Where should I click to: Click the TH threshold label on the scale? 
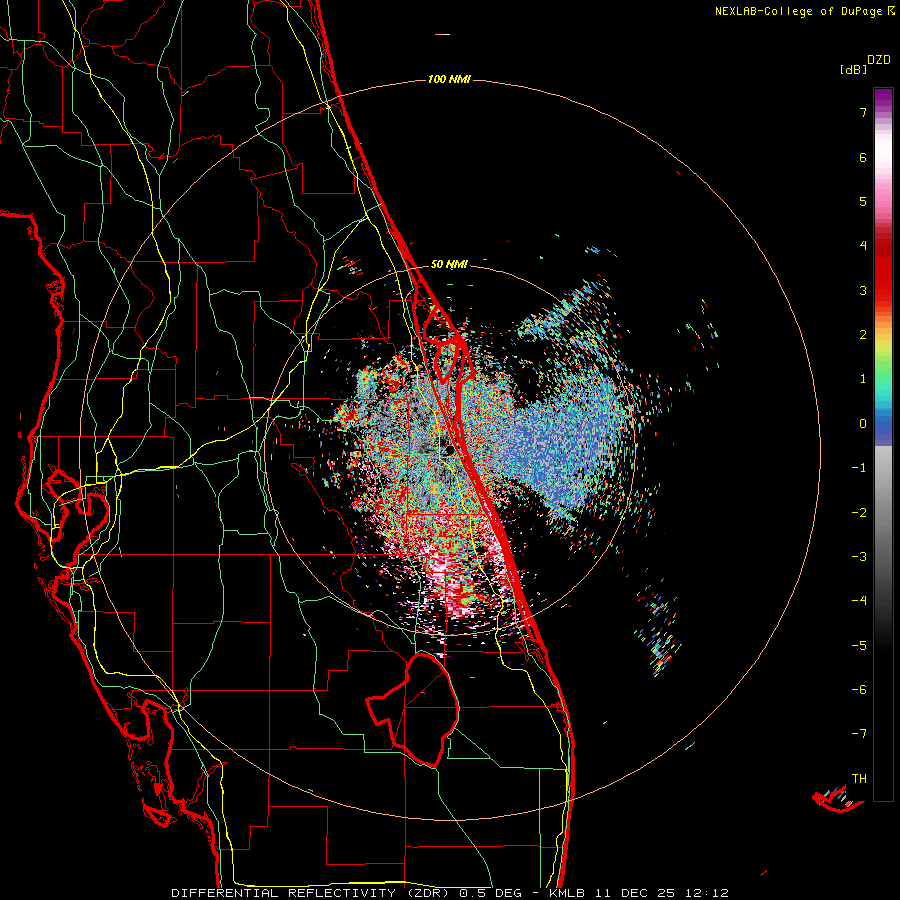(859, 779)
